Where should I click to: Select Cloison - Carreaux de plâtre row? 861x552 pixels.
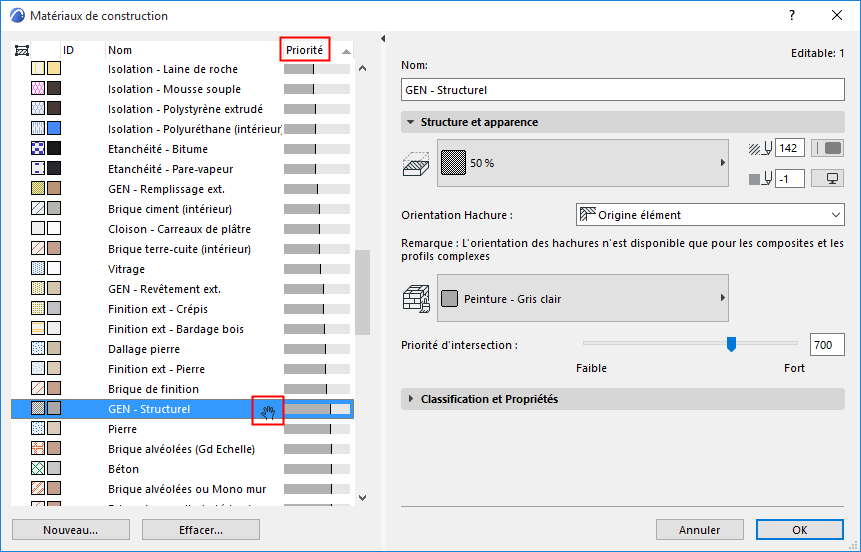point(182,228)
